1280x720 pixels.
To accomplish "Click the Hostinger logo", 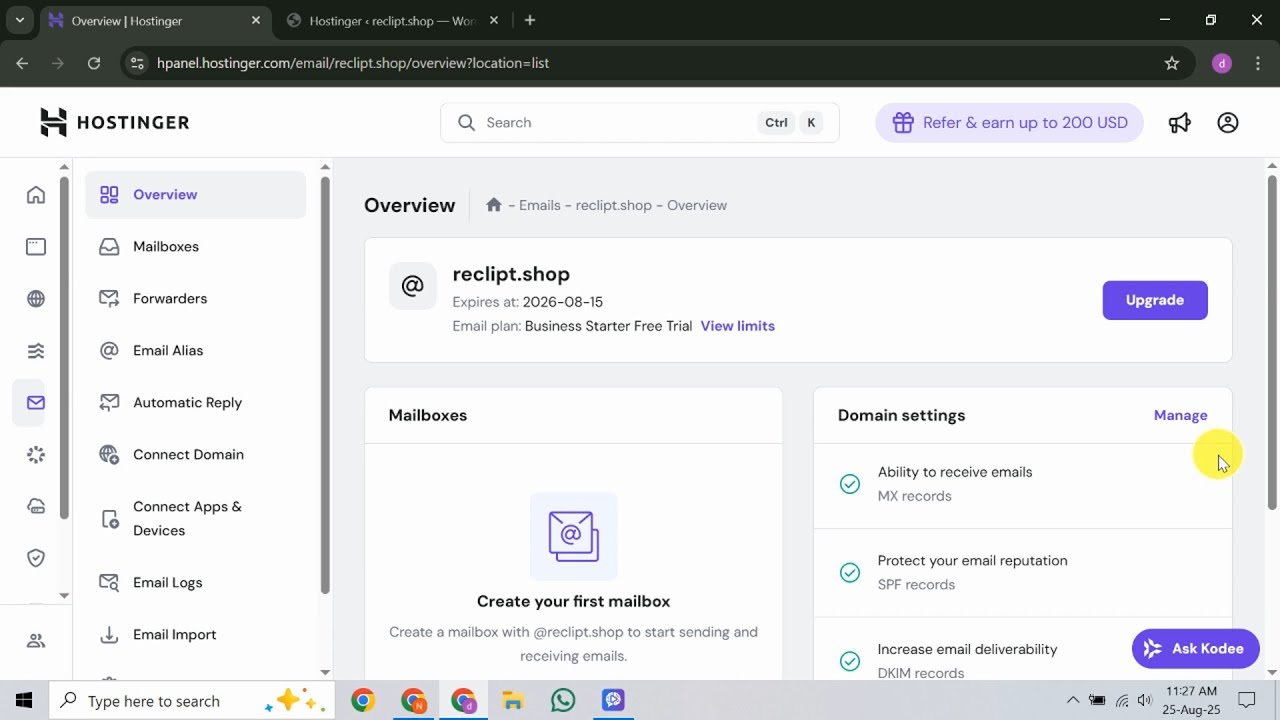I will pos(114,122).
